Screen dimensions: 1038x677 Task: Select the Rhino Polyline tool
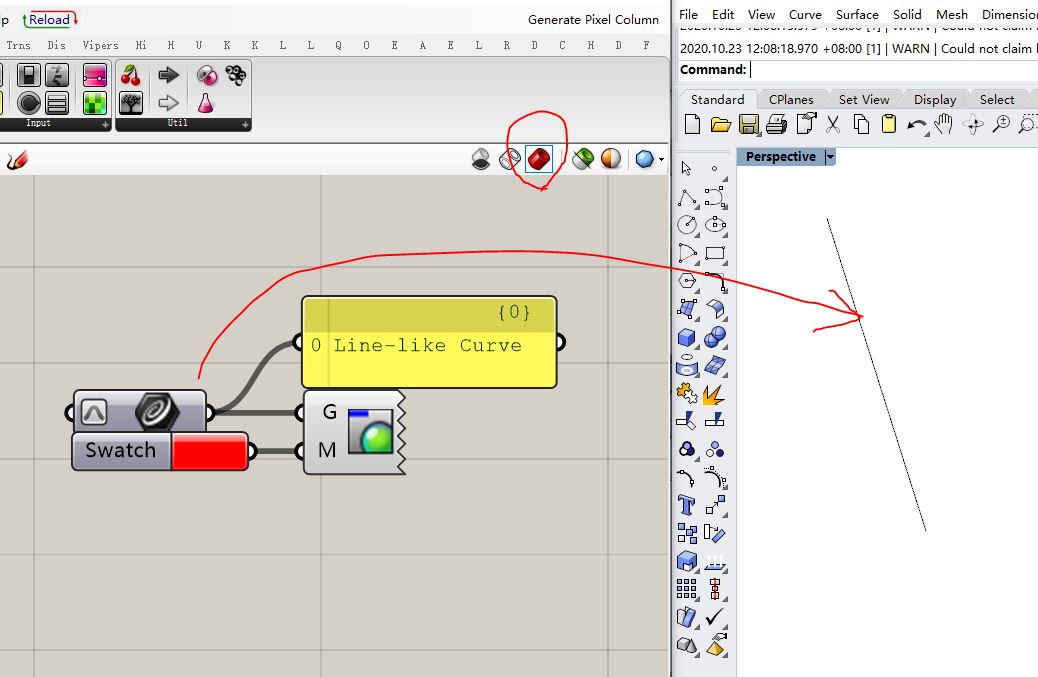(x=687, y=197)
